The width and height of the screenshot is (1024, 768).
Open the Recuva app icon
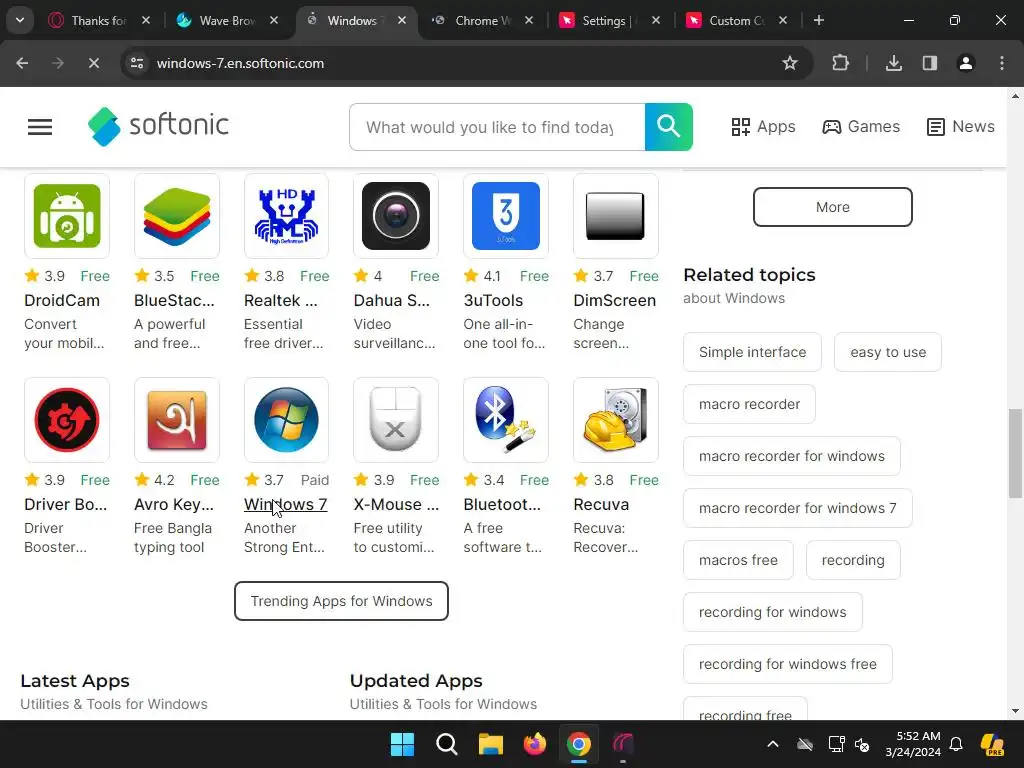pyautogui.click(x=615, y=420)
